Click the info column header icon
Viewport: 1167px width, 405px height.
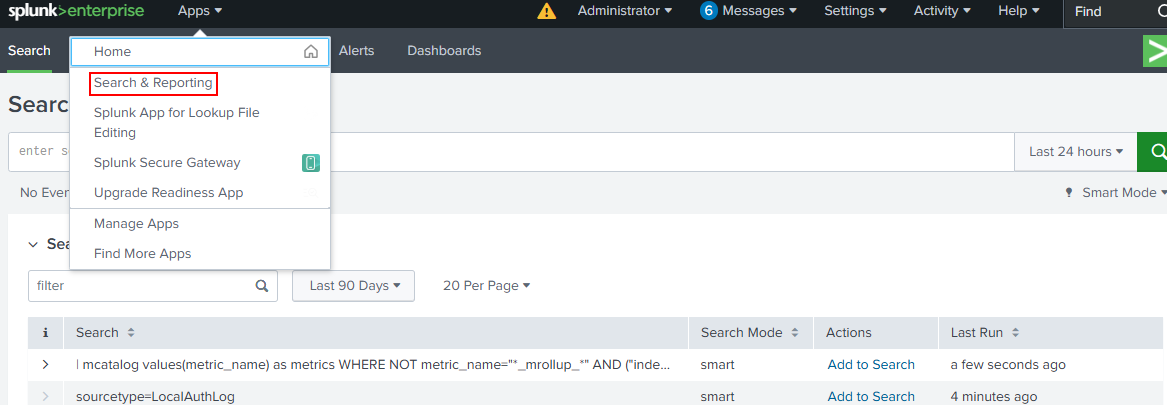point(45,332)
